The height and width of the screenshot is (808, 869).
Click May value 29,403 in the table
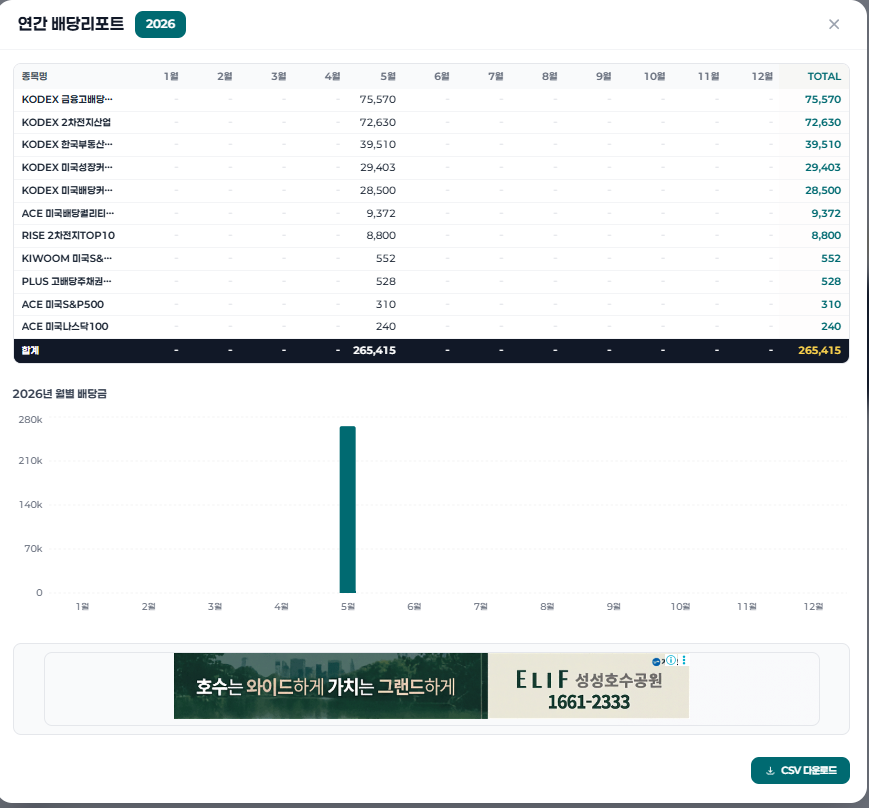point(377,167)
